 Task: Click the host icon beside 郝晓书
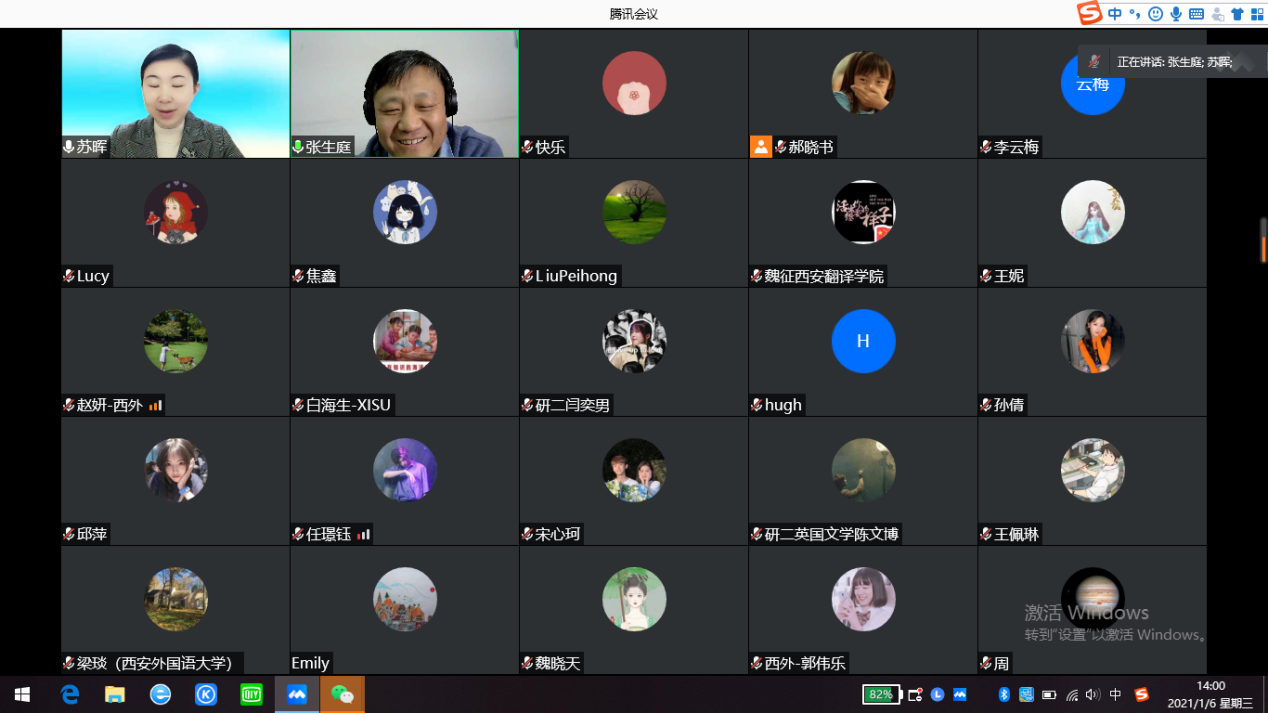[761, 147]
